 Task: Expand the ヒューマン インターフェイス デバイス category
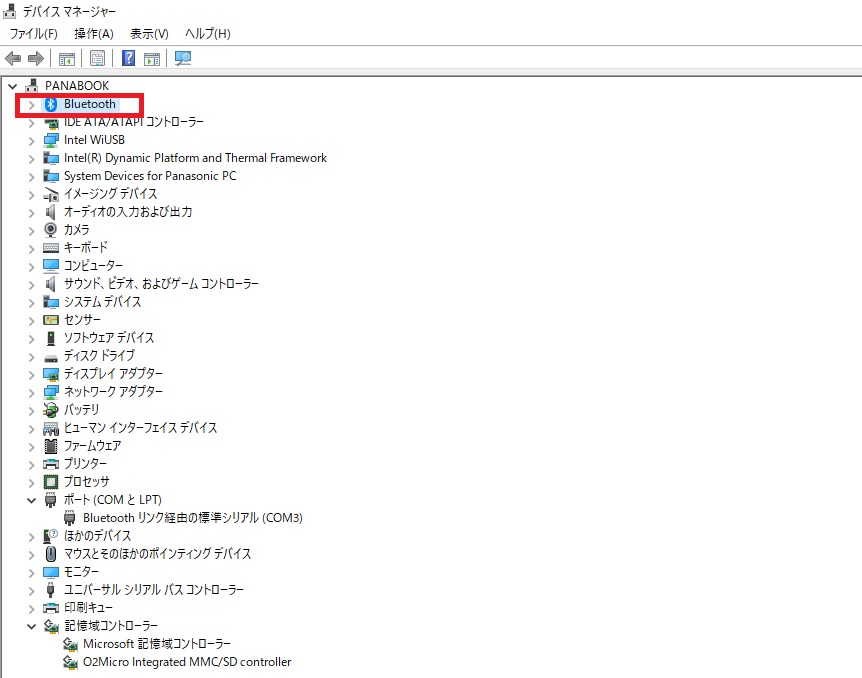pos(31,429)
